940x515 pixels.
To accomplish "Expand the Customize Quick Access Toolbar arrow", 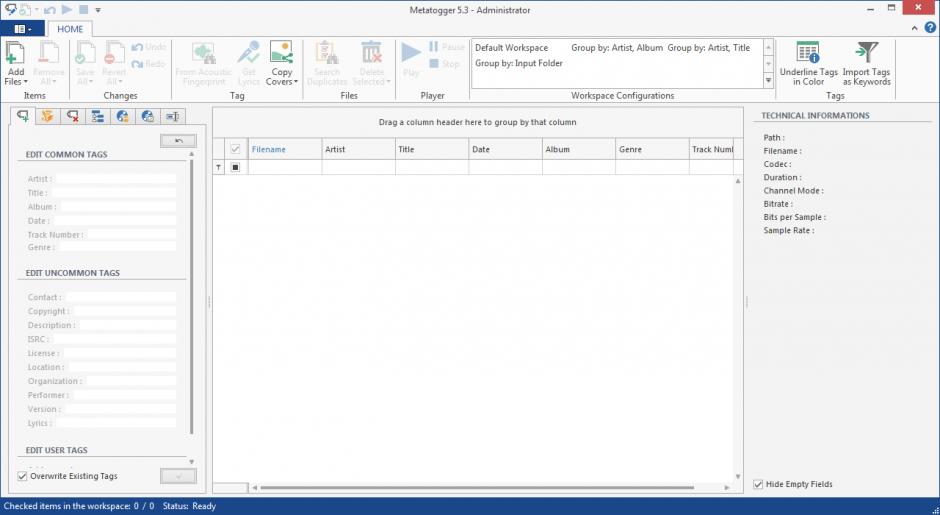I will [x=98, y=10].
